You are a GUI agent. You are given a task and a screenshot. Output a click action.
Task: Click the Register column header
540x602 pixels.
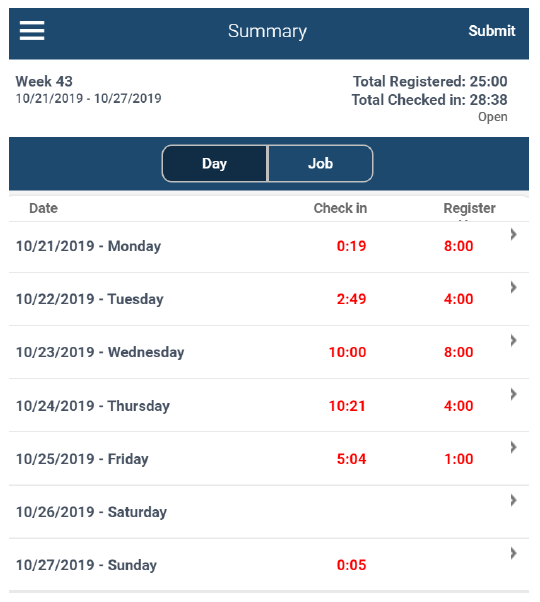469,208
